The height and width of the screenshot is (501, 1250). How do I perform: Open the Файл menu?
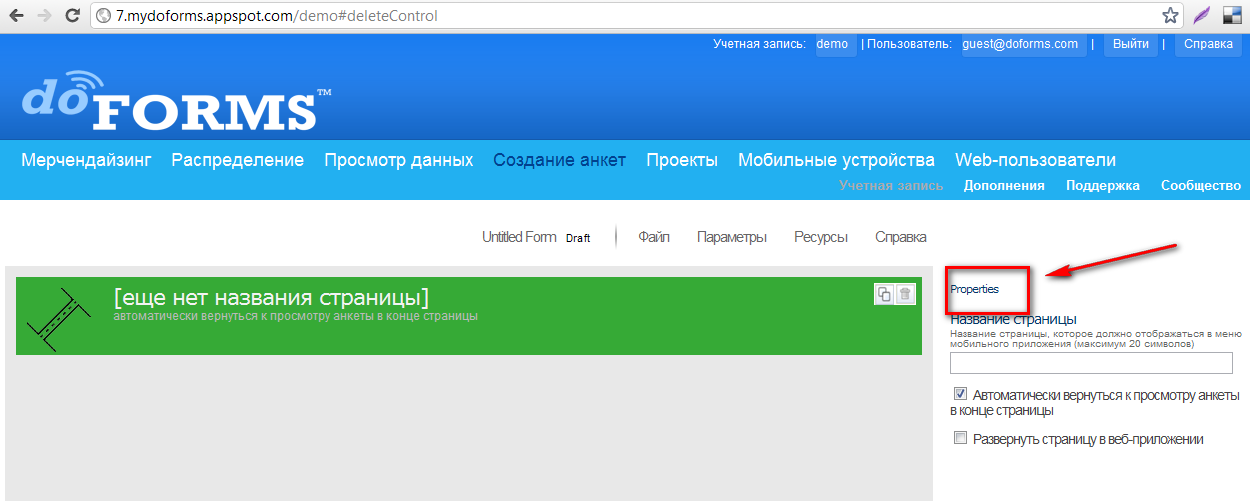pyautogui.click(x=654, y=237)
